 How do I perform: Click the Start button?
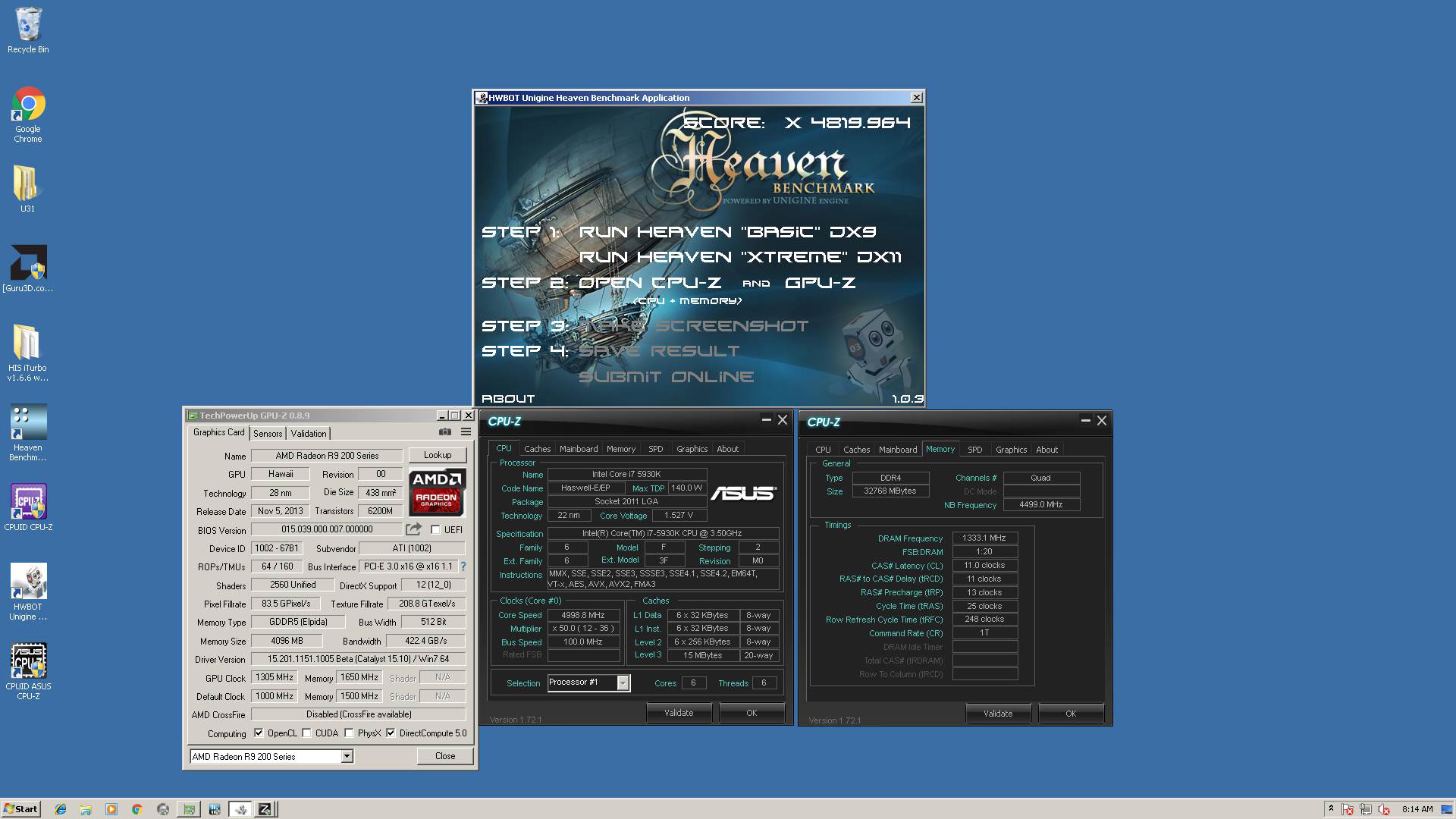(21, 809)
